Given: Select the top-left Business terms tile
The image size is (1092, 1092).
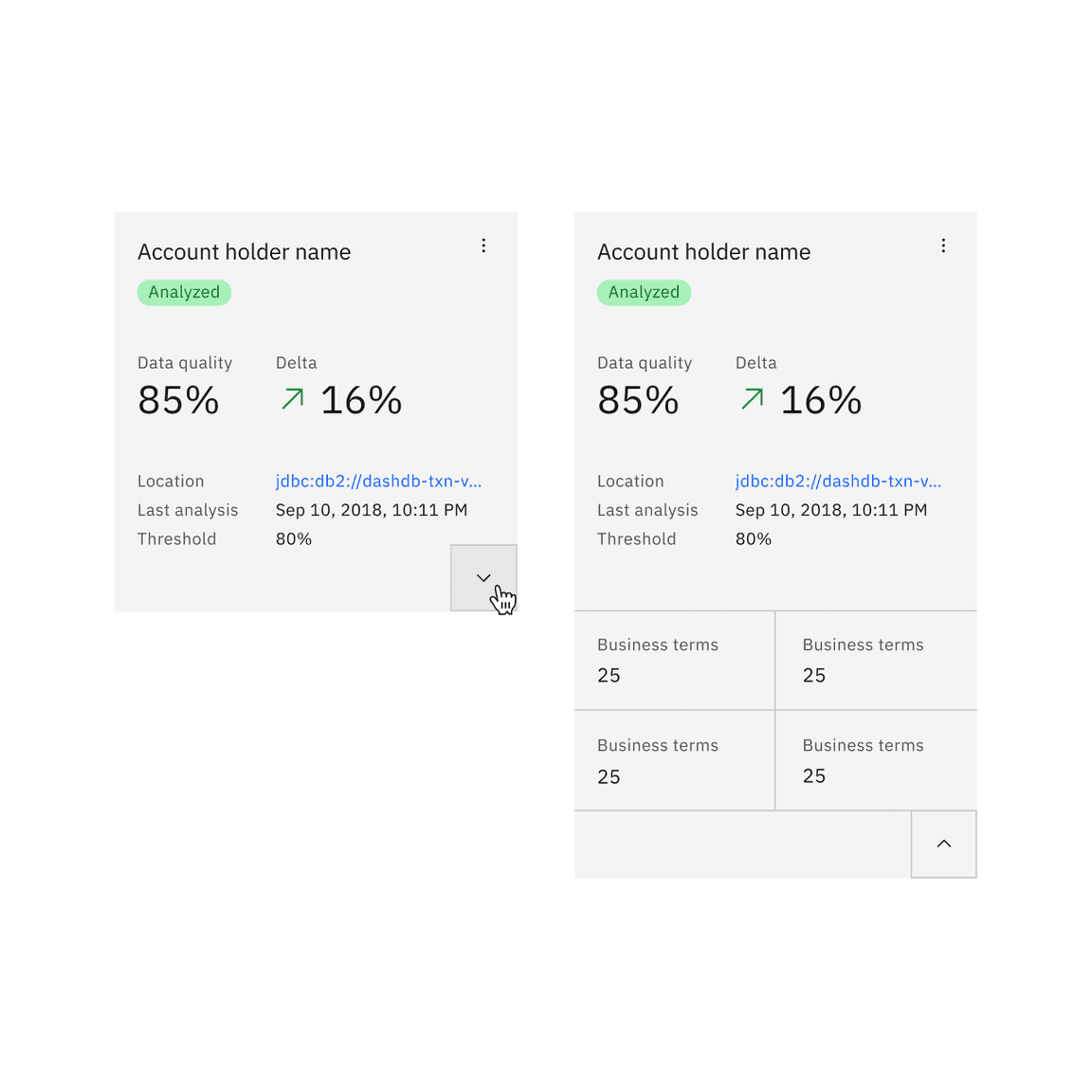Looking at the screenshot, I should coord(674,660).
